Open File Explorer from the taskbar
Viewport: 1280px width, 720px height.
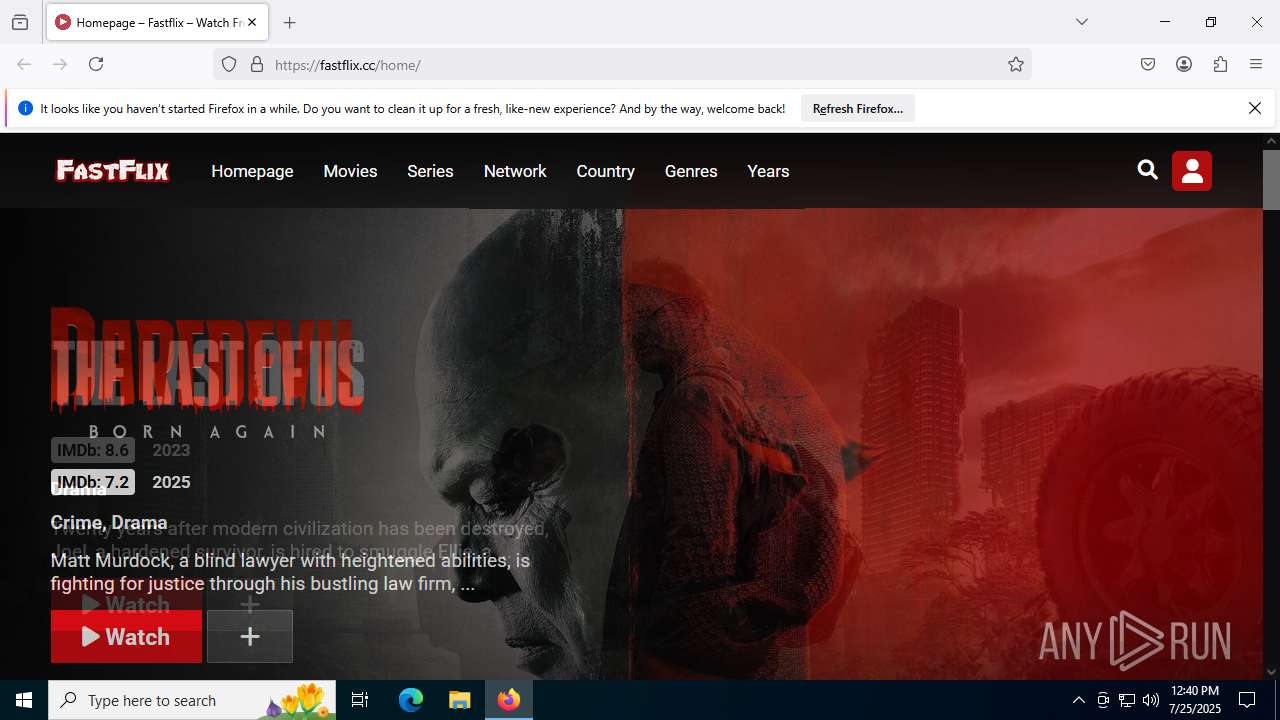(x=459, y=700)
